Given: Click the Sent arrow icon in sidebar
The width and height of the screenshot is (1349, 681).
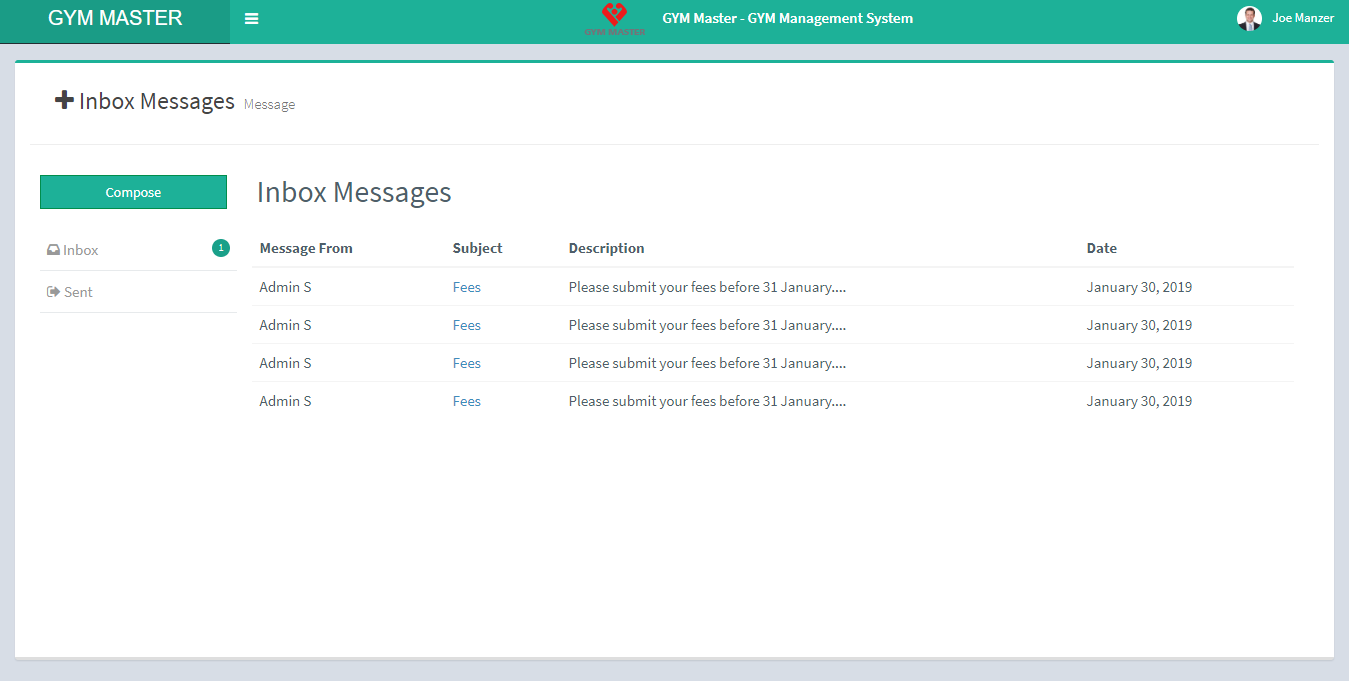Looking at the screenshot, I should pyautogui.click(x=53, y=292).
